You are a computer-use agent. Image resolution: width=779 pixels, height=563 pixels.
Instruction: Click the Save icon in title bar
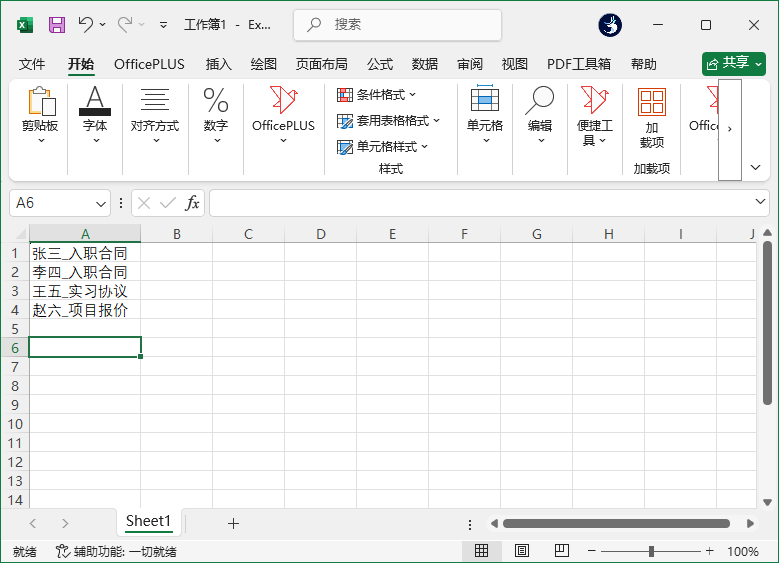(x=57, y=24)
